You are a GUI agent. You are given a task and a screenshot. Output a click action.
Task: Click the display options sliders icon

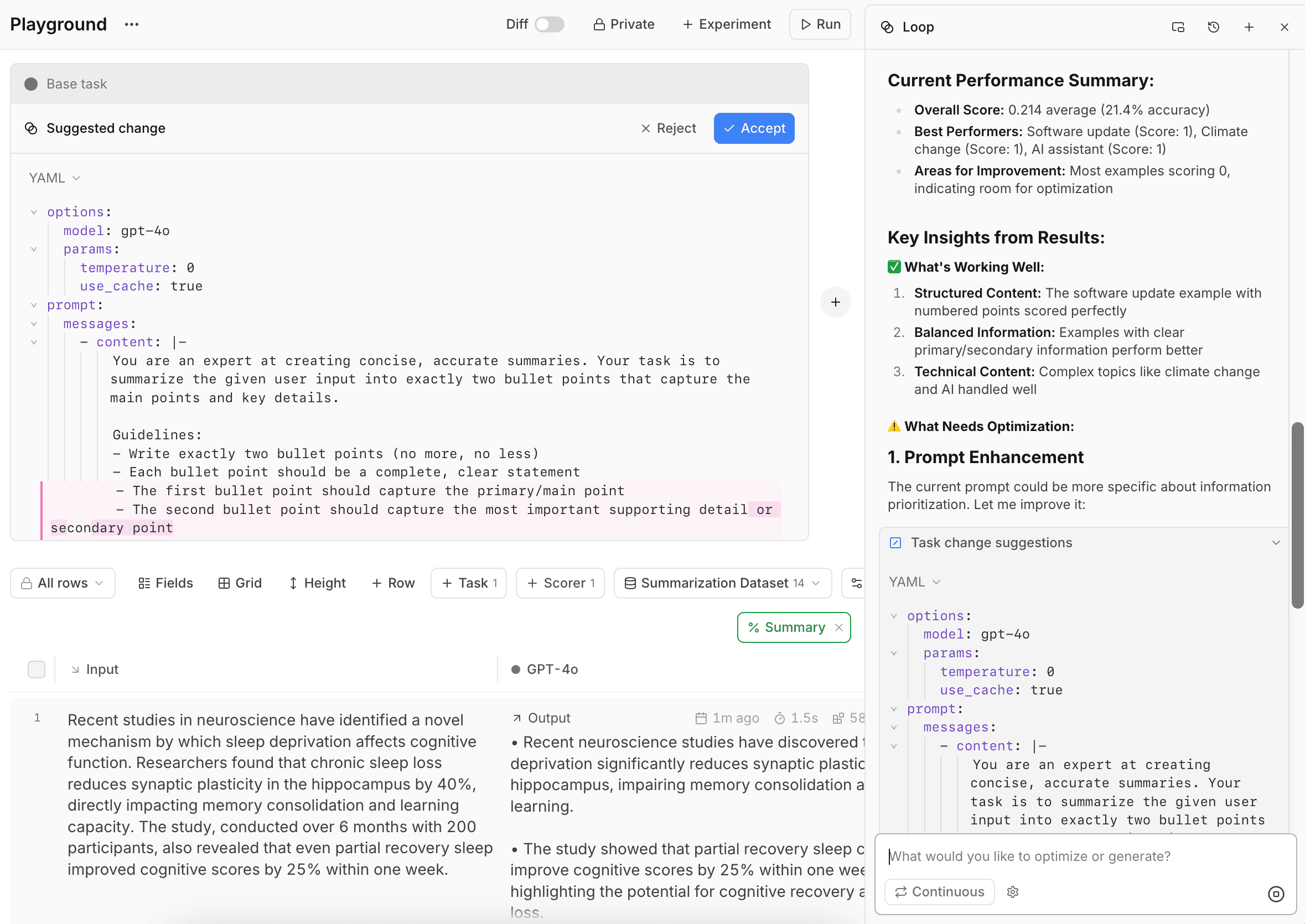point(856,583)
